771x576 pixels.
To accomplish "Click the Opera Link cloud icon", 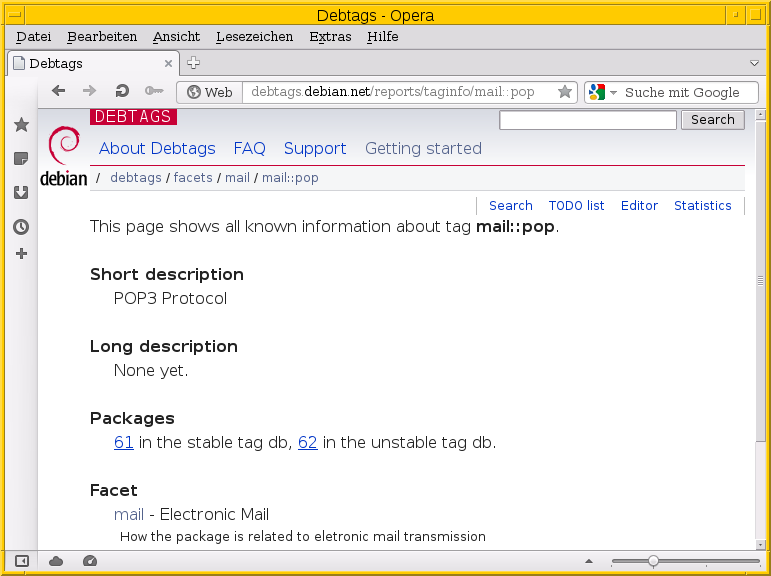I will pos(56,561).
